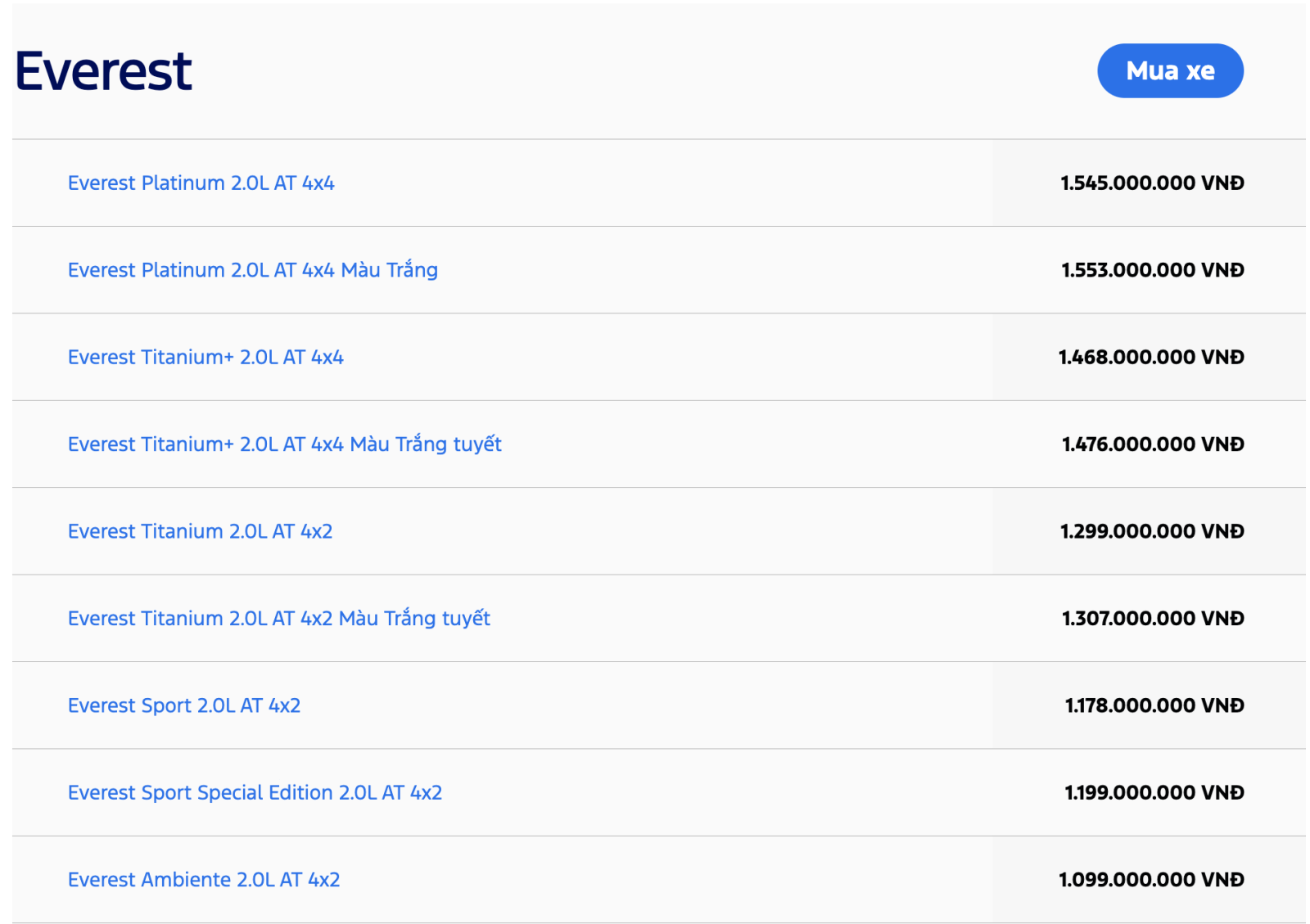Click the 1.099.000.000 VNĐ price
The height and width of the screenshot is (924, 1310).
1151,880
